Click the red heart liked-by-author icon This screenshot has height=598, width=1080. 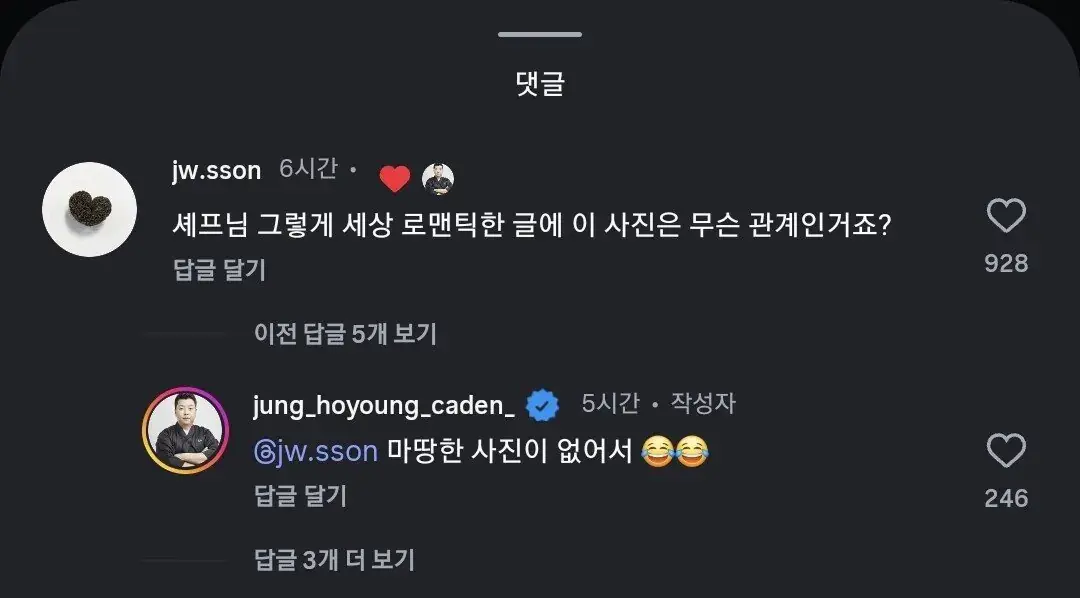pyautogui.click(x=395, y=179)
